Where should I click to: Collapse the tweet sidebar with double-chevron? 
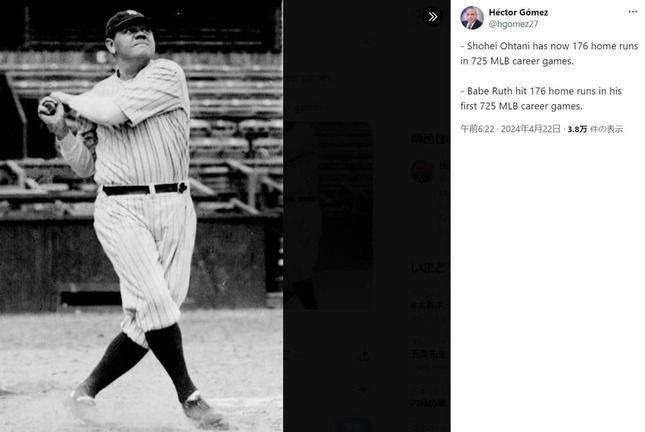433,17
